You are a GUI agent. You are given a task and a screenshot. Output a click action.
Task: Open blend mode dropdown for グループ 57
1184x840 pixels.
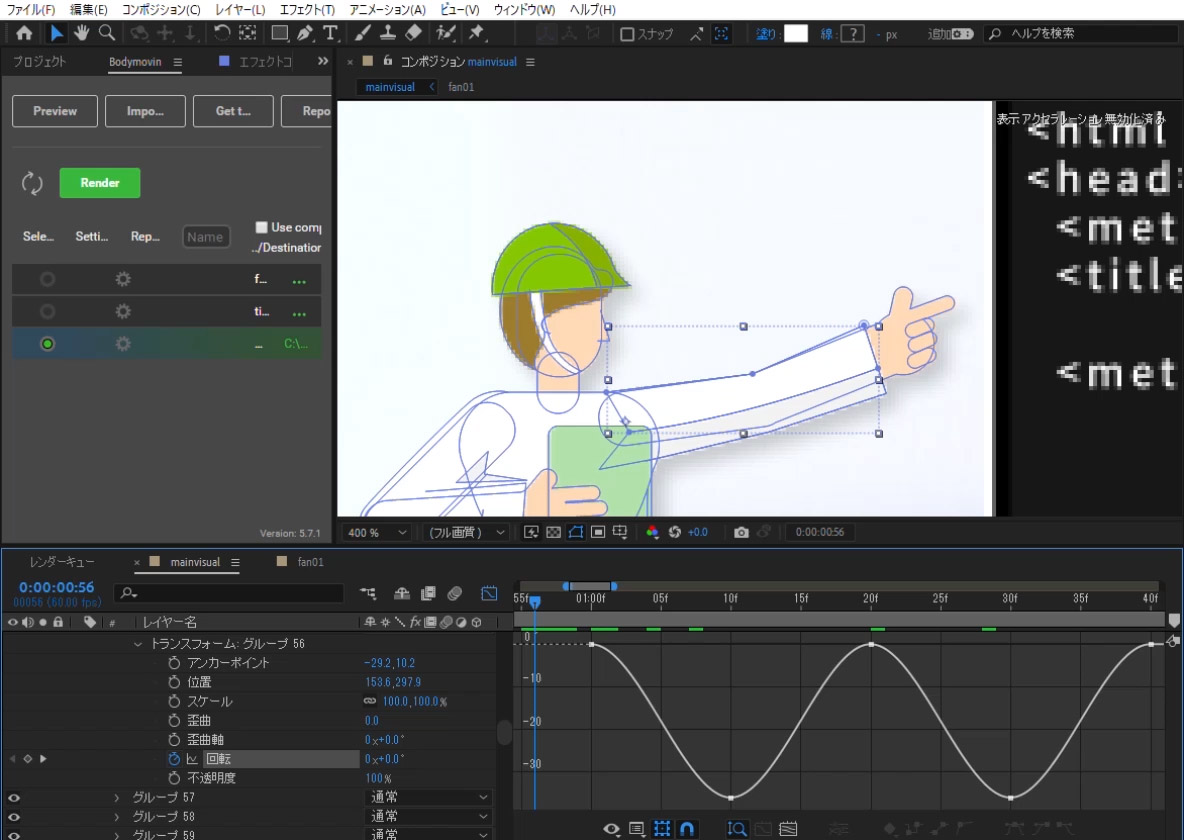point(429,798)
